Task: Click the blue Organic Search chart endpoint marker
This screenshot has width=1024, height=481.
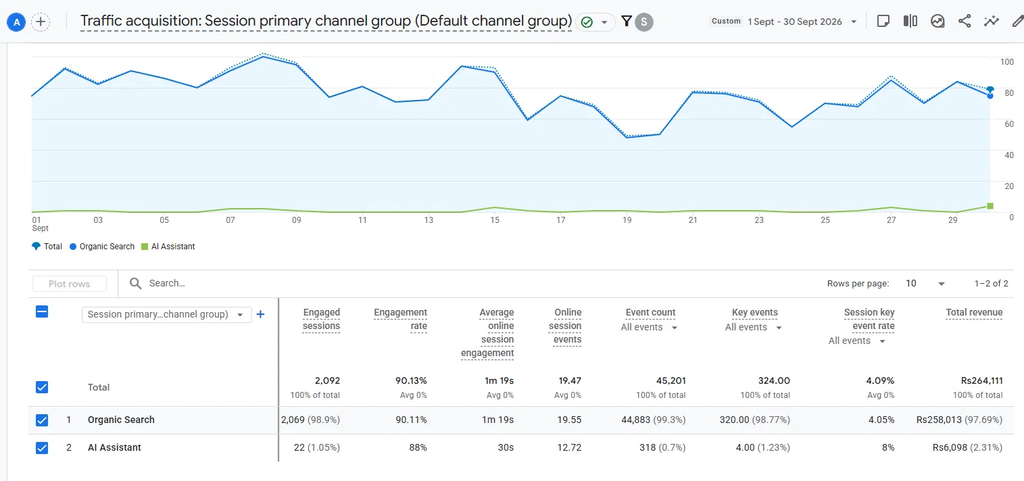Action: (x=990, y=96)
